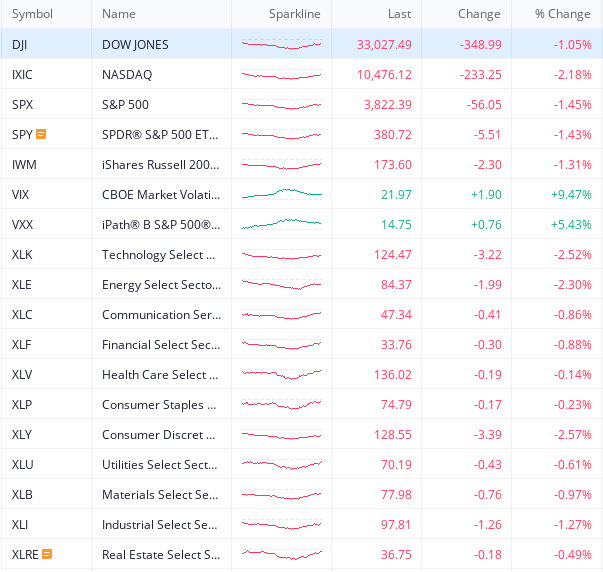Screen dimensions: 603x572
Task: Open the XLV sparkline chart
Action: (x=282, y=374)
